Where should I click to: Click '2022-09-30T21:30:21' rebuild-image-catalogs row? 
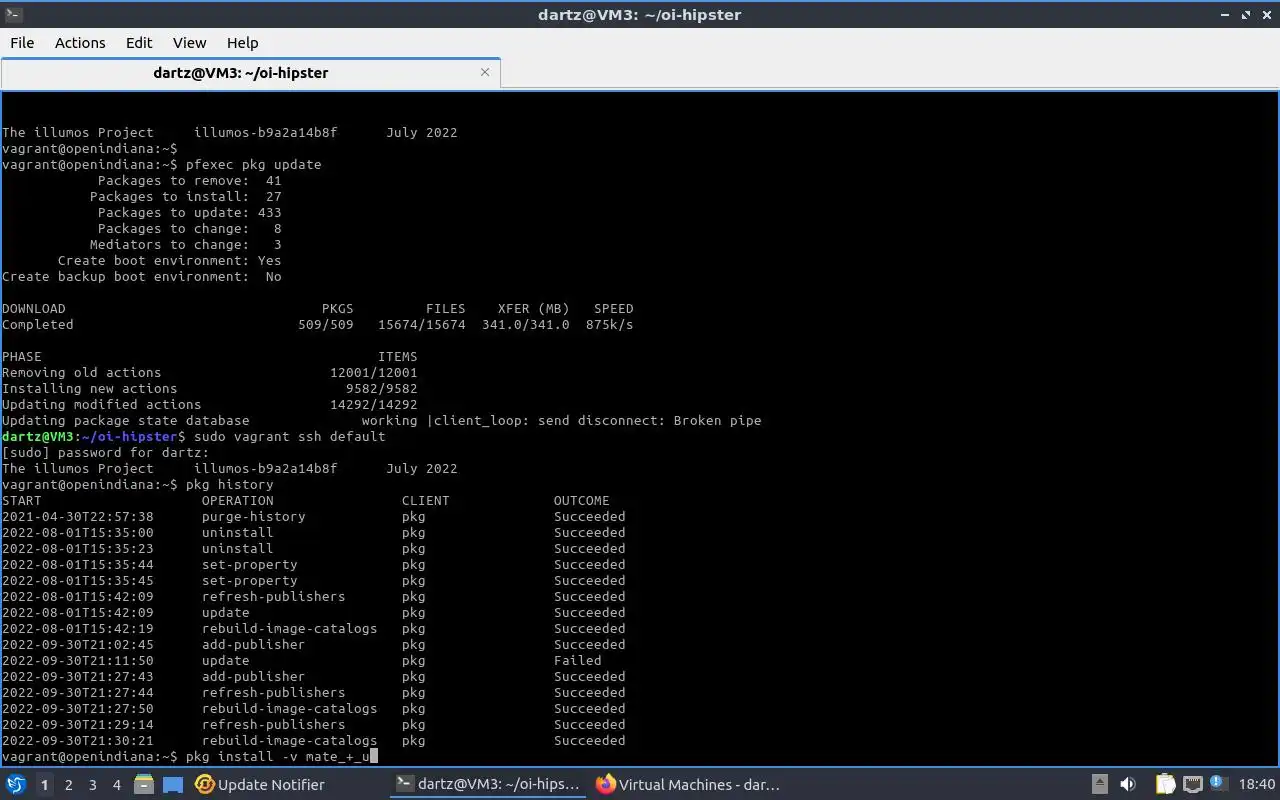click(314, 740)
